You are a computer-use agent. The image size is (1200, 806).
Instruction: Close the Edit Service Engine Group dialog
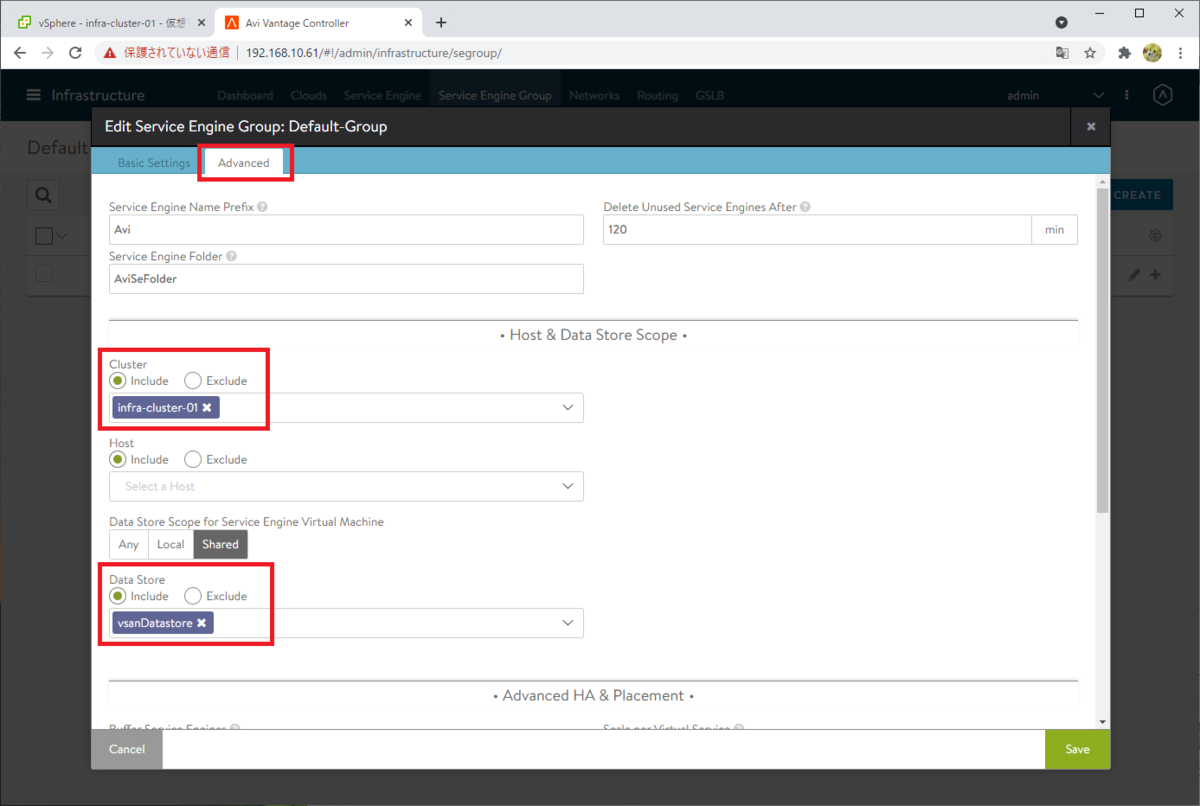click(1091, 127)
